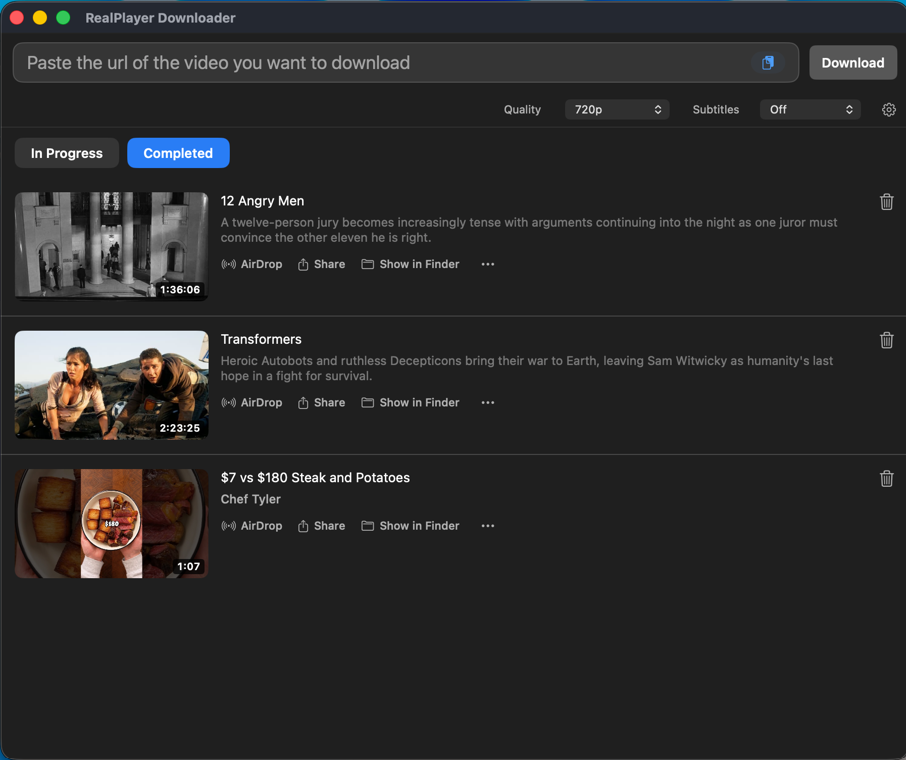Open more options for Steak and Potatoes
This screenshot has height=760, width=906.
coord(488,525)
